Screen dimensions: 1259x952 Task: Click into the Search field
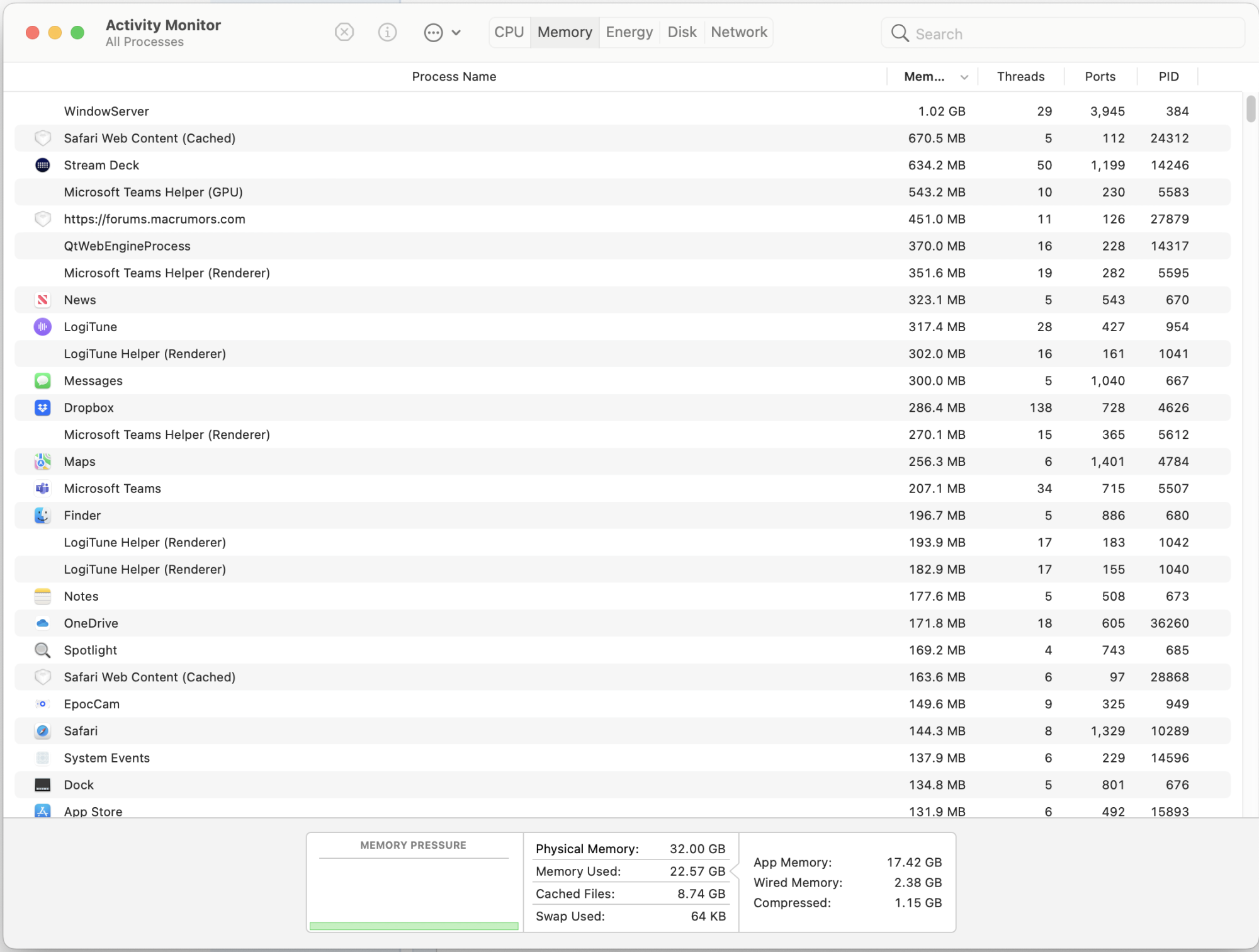(x=1063, y=33)
